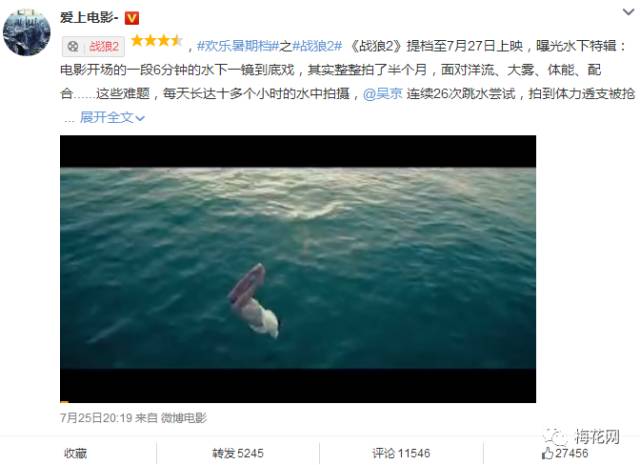The image size is (640, 465).
Task: Click the 微博电影 source link
Action: tap(184, 418)
